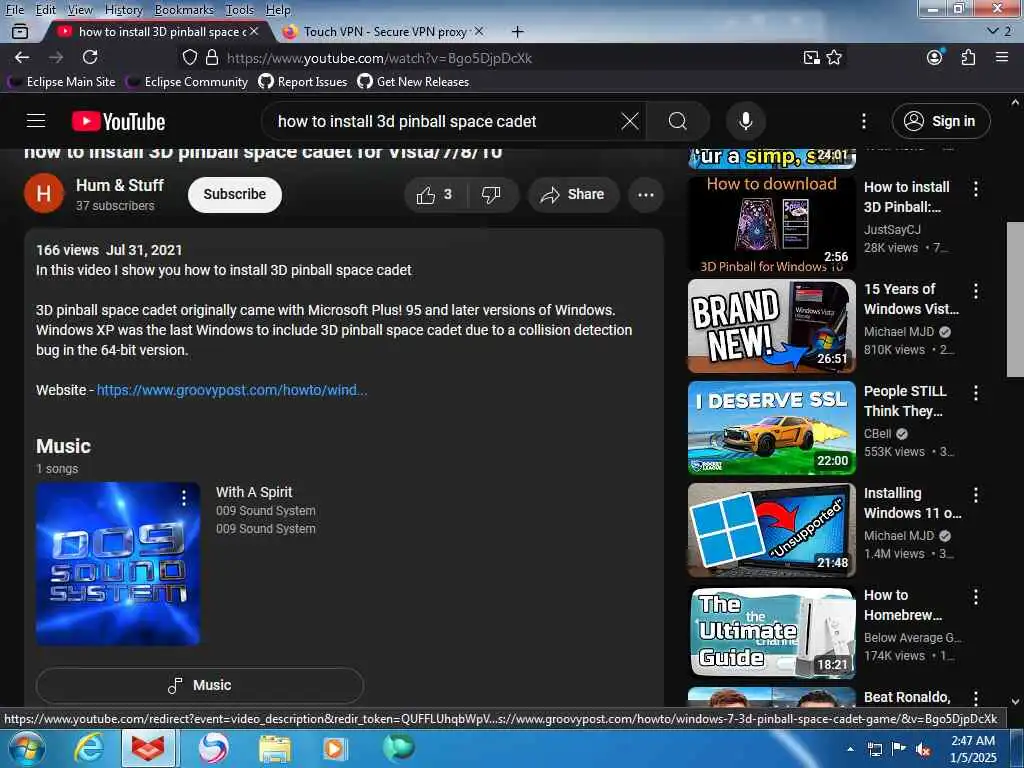Open Eclipse Community bookmark

187,82
